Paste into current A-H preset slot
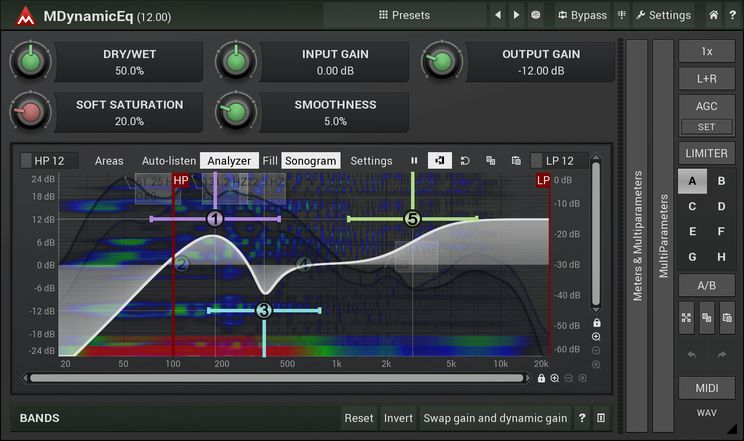744x441 pixels. [x=727, y=318]
